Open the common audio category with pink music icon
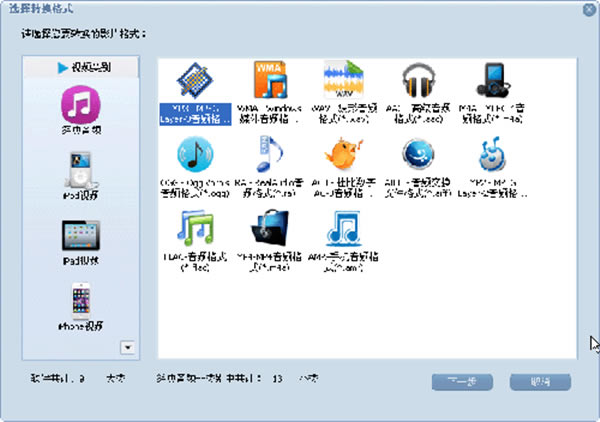 click(x=81, y=110)
